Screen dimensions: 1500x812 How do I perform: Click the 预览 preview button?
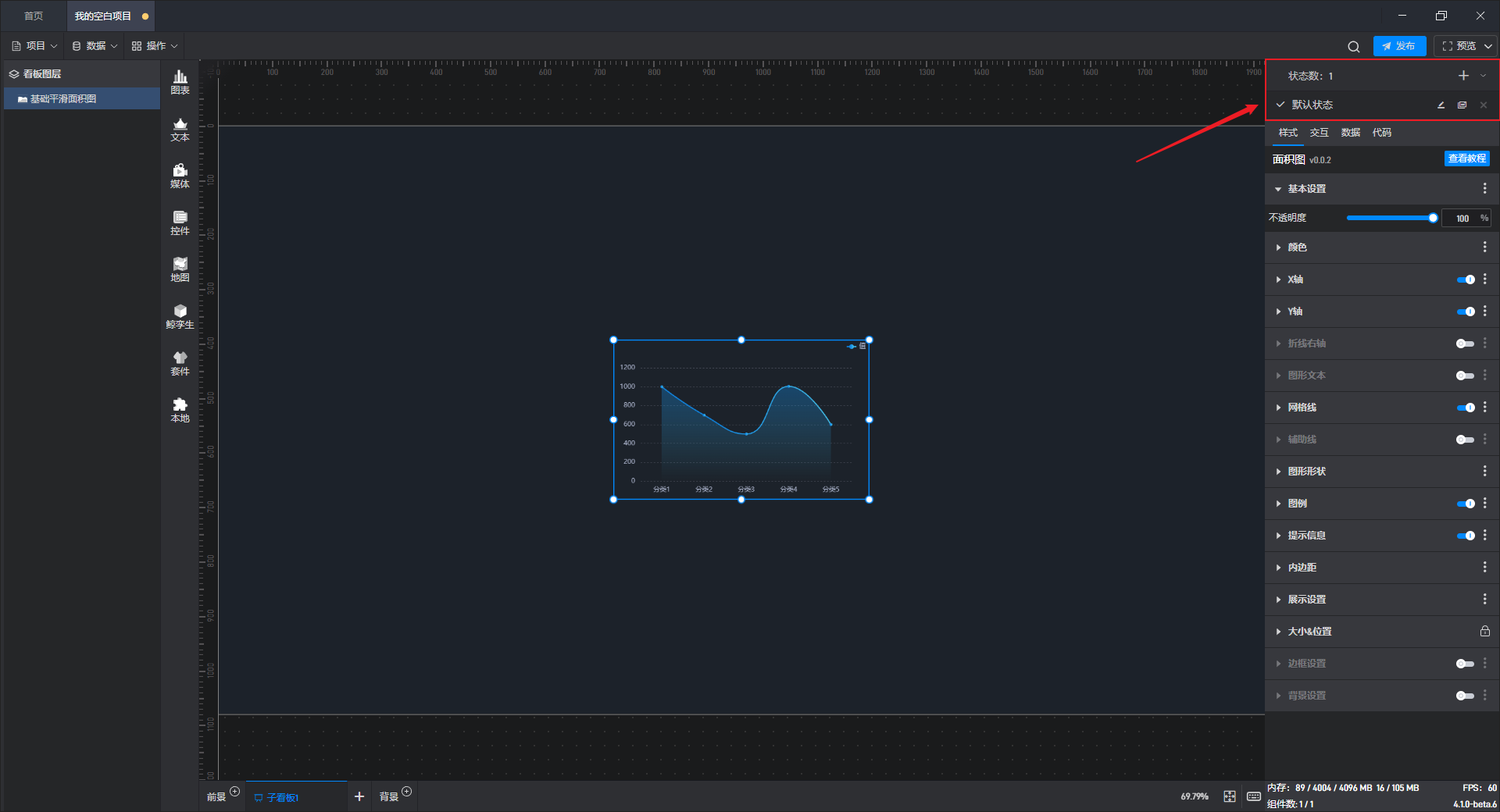point(1459,46)
